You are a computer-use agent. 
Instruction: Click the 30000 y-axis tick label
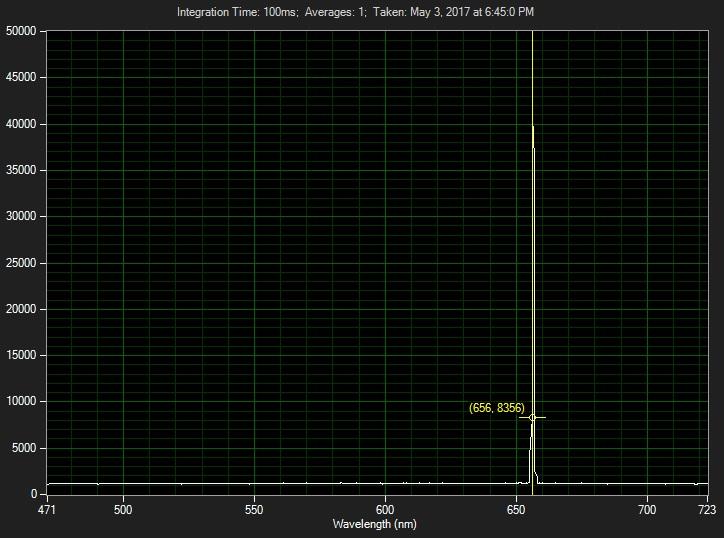(21, 216)
